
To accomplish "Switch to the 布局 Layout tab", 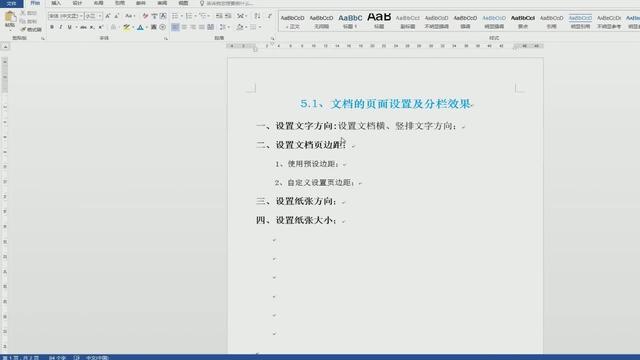I will pyautogui.click(x=98, y=3).
